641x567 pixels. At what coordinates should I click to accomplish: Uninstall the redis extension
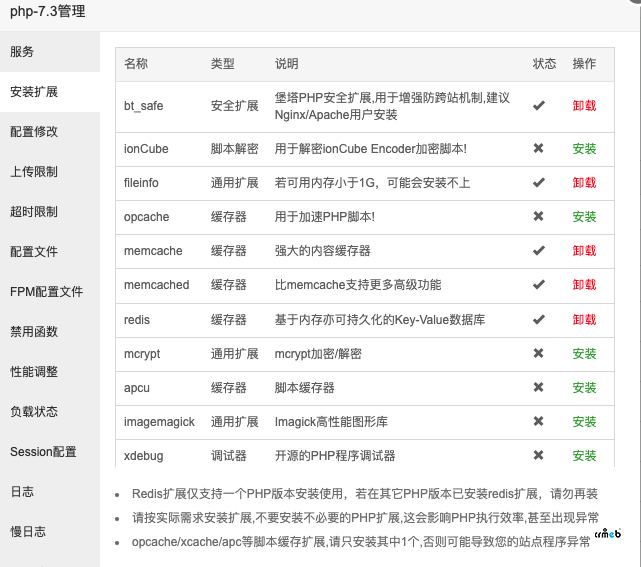point(584,320)
